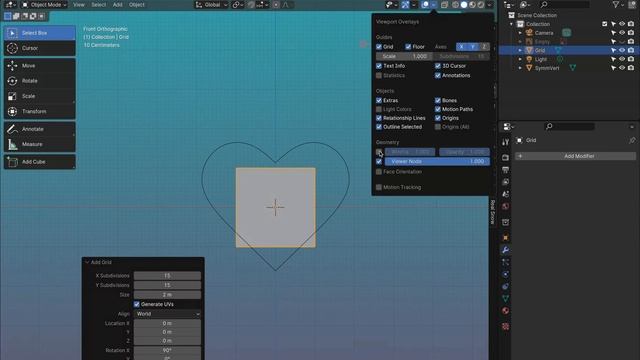
Task: Switch viewport shading to material preview
Action: [x=472, y=5]
